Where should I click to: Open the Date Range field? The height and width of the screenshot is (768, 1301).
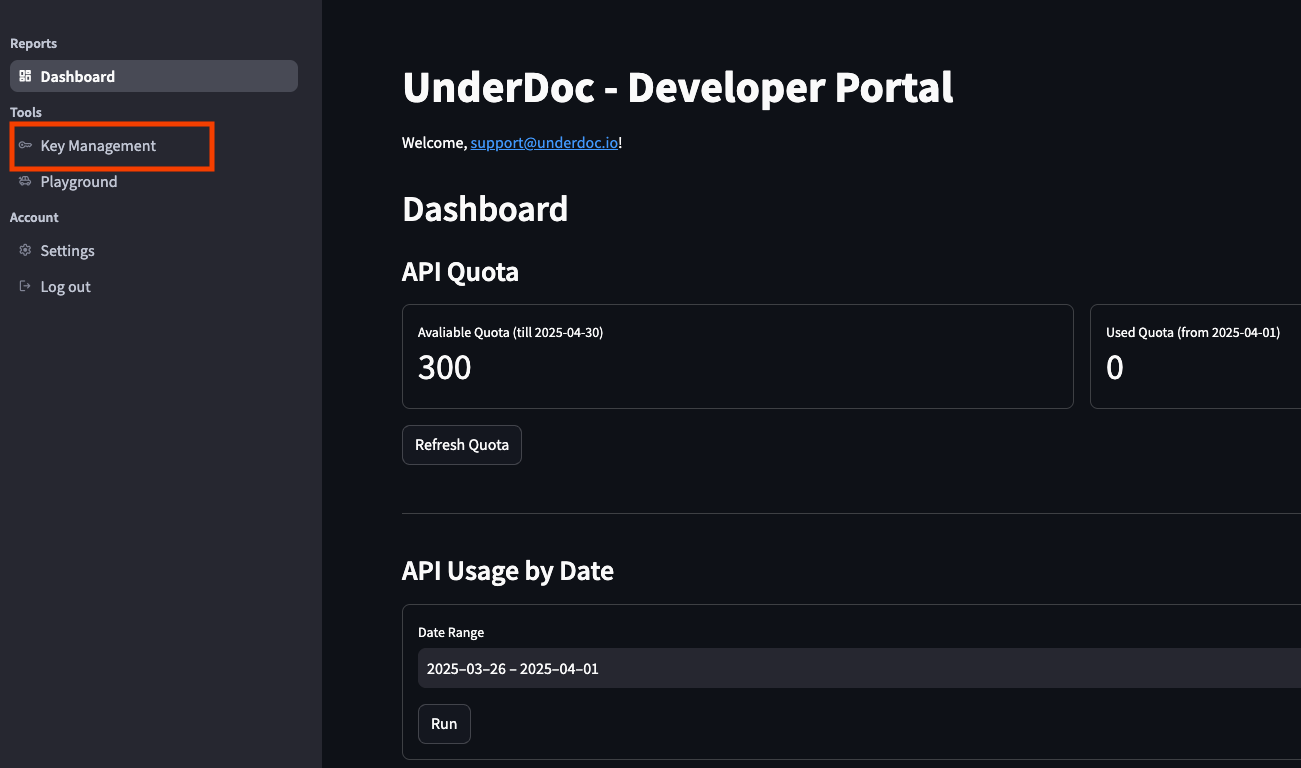point(859,668)
